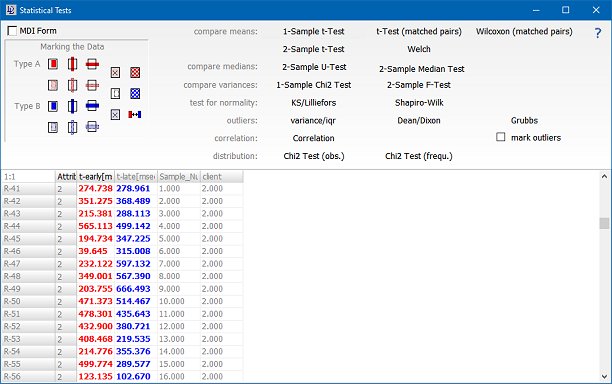This screenshot has height=384, width=612.
Task: Select row header R-41
Action: point(28,189)
